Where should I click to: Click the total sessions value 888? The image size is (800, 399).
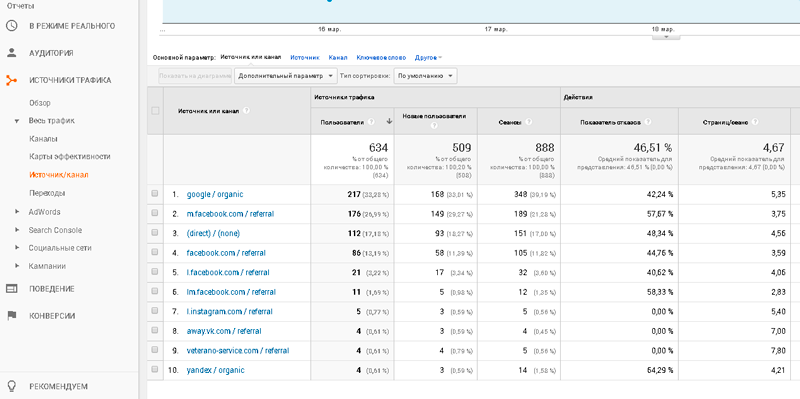pyautogui.click(x=544, y=148)
